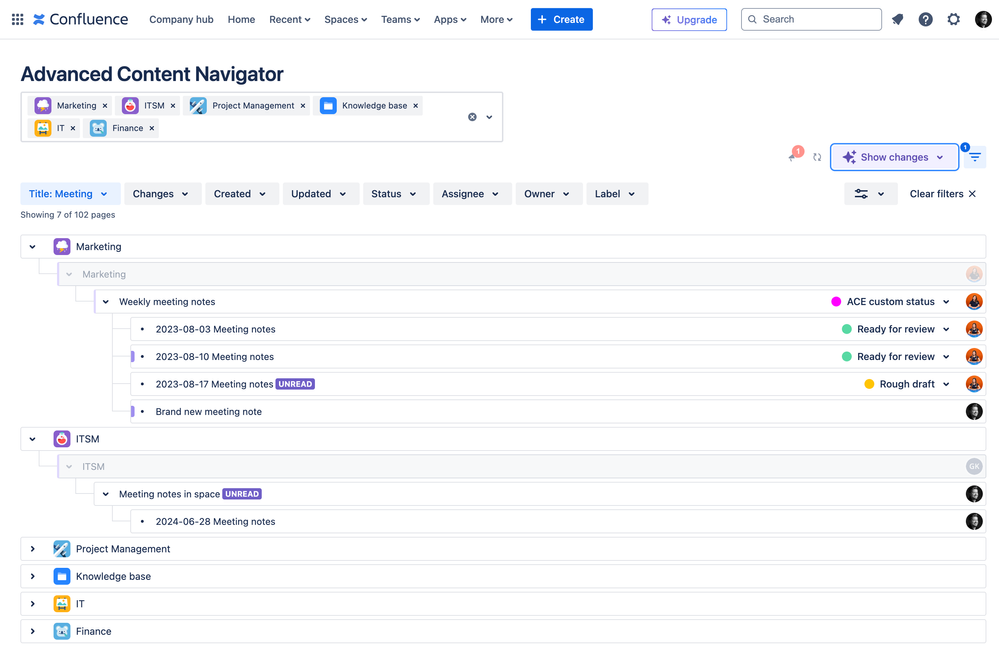Go to Home in top navigation
Screen dimensions: 999x658
(x=241, y=19)
